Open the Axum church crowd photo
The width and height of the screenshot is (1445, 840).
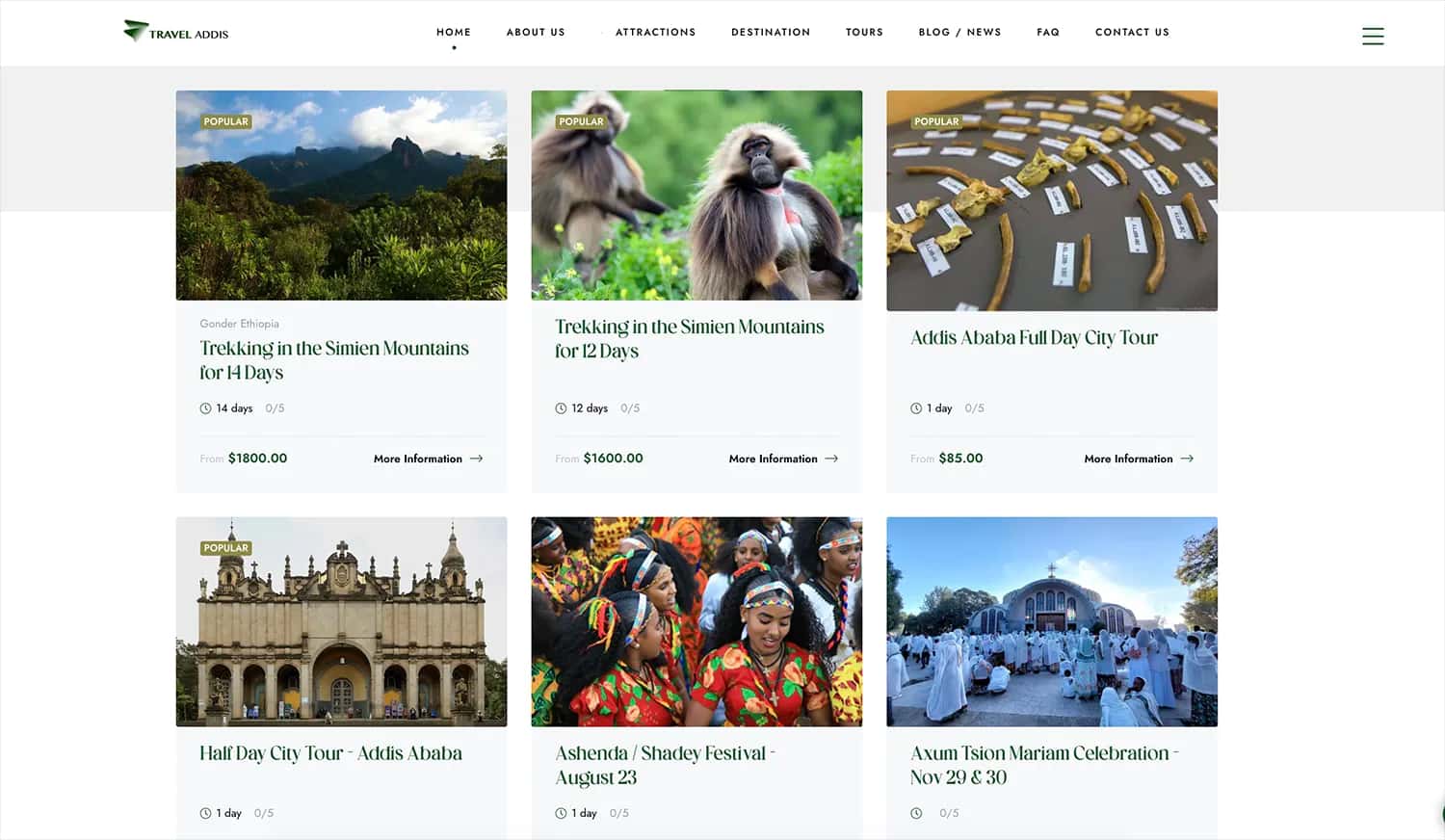point(1052,621)
